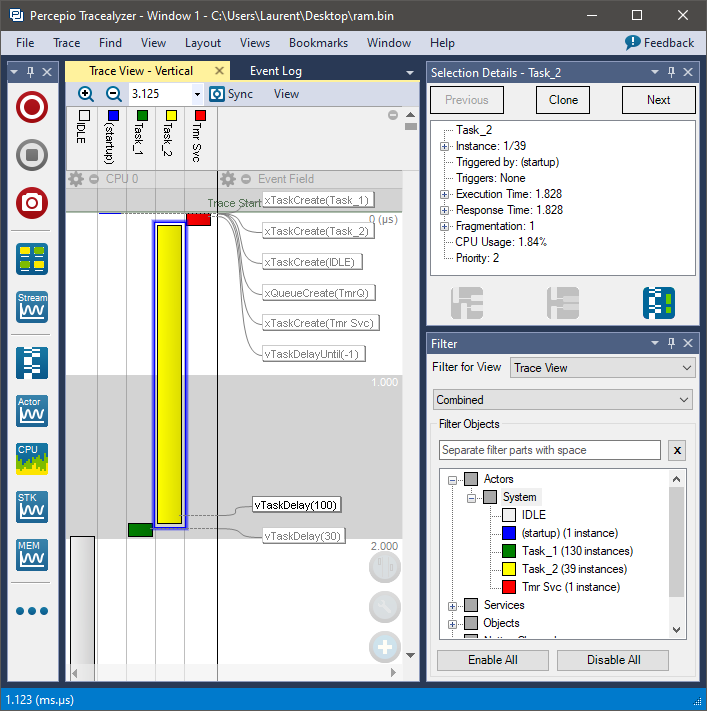This screenshot has width=707, height=711.
Task: Open CPU 0 column settings gear
Action: [76, 179]
